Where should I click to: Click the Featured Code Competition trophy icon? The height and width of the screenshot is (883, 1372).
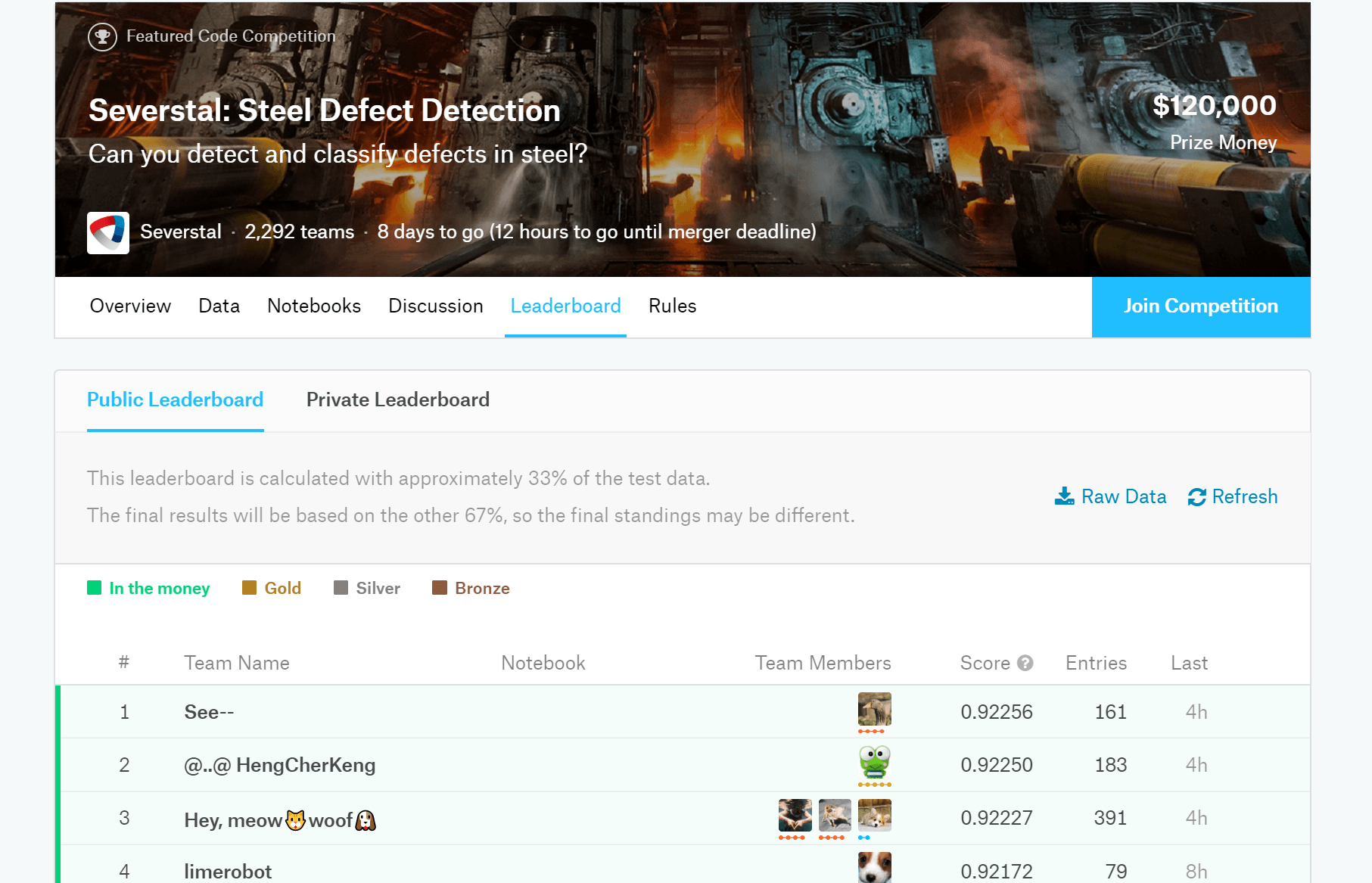pyautogui.click(x=102, y=36)
